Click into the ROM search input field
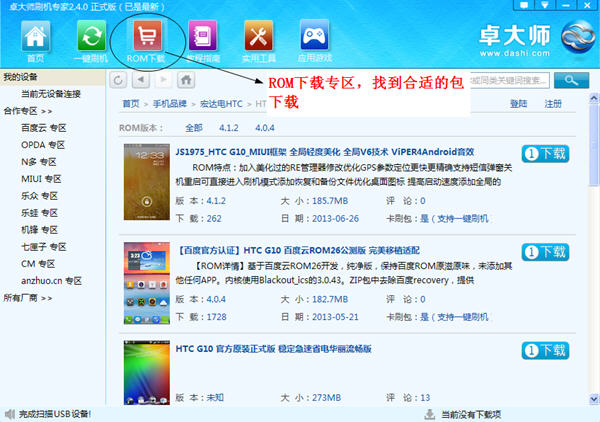The image size is (600, 422). coord(509,80)
